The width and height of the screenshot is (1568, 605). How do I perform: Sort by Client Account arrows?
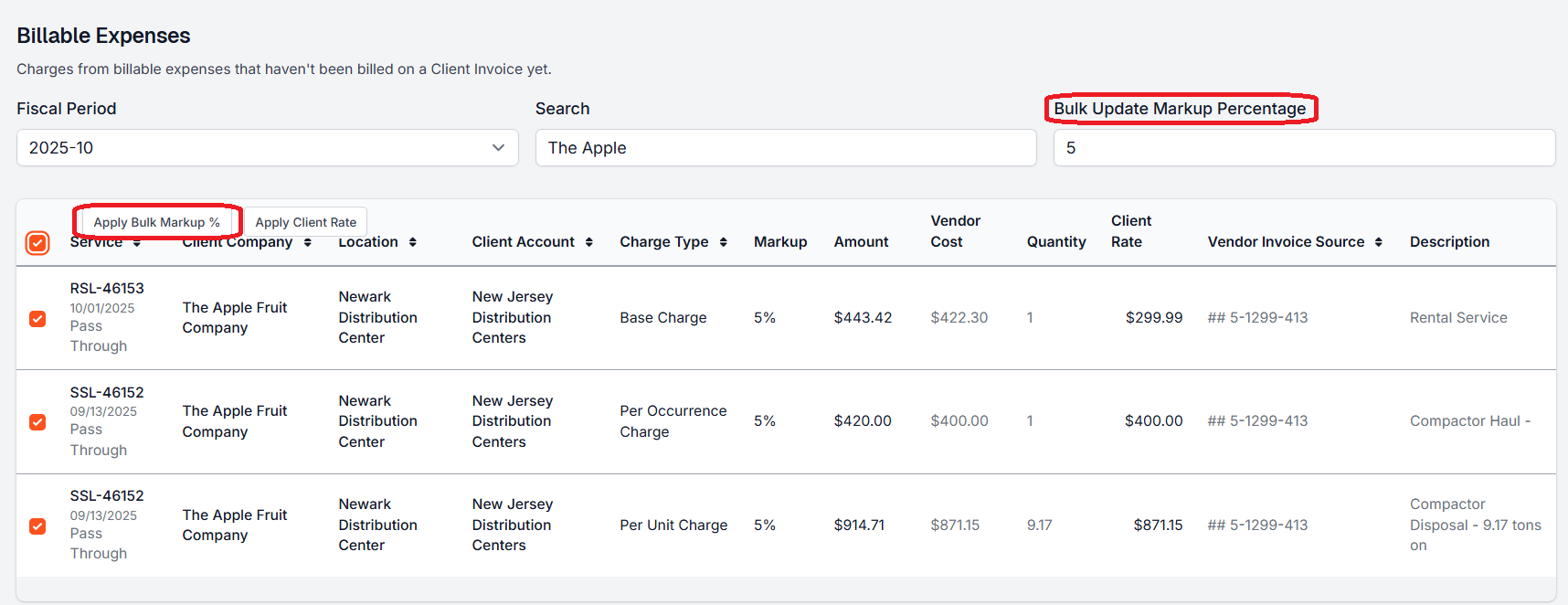[589, 242]
